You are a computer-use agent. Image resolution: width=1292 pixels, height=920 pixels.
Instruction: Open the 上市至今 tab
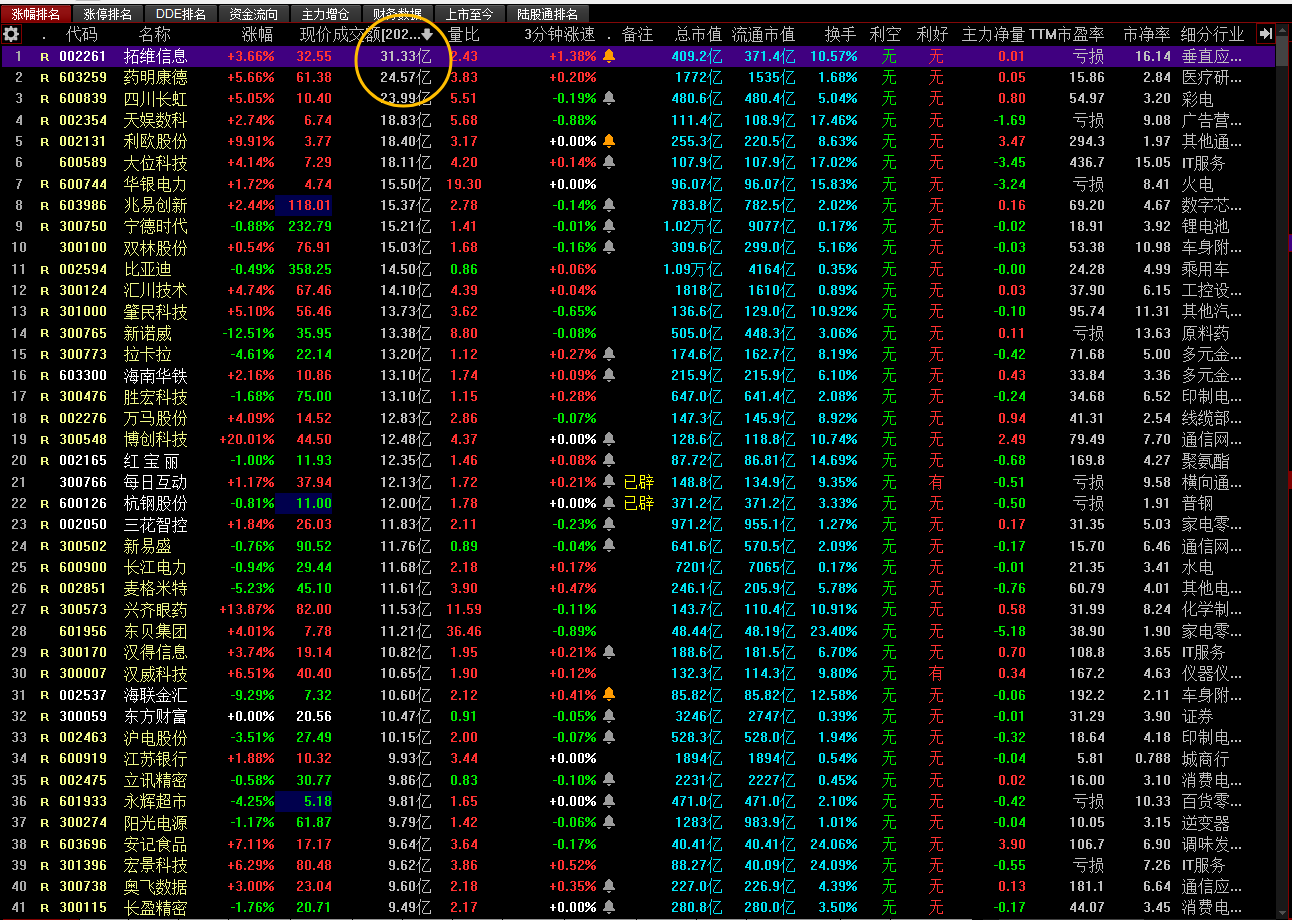(x=470, y=14)
